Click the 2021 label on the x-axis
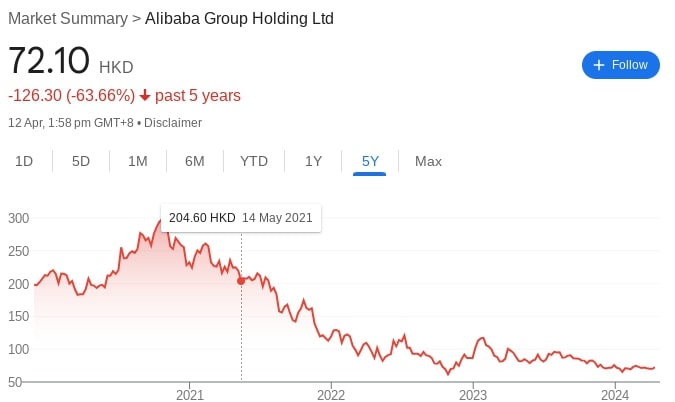Screen dimensions: 675x402 (190, 393)
